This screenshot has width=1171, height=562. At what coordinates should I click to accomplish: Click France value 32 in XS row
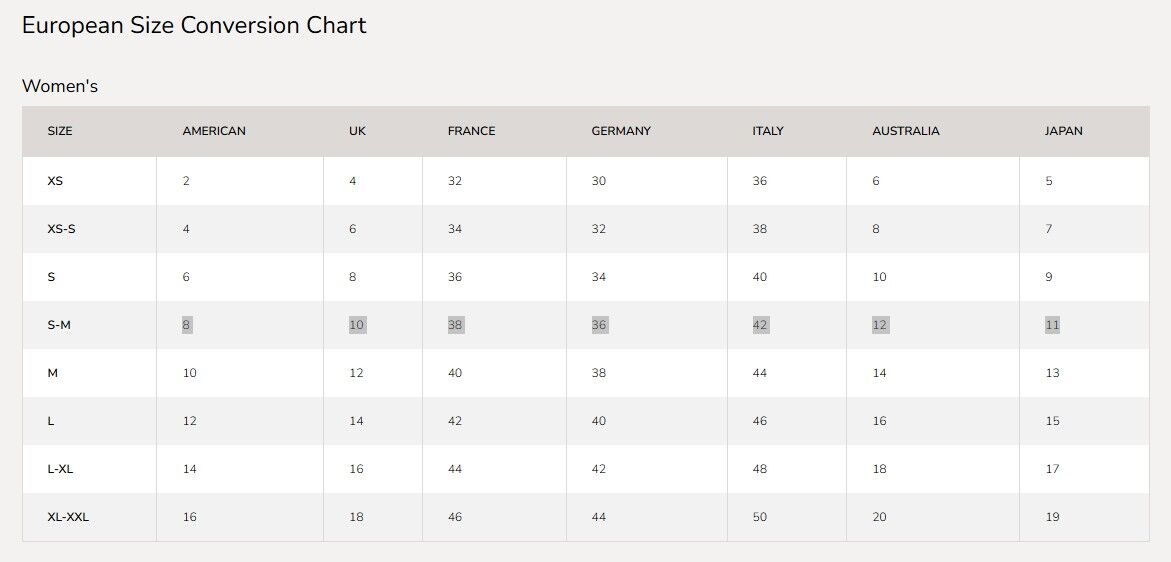[x=455, y=181]
